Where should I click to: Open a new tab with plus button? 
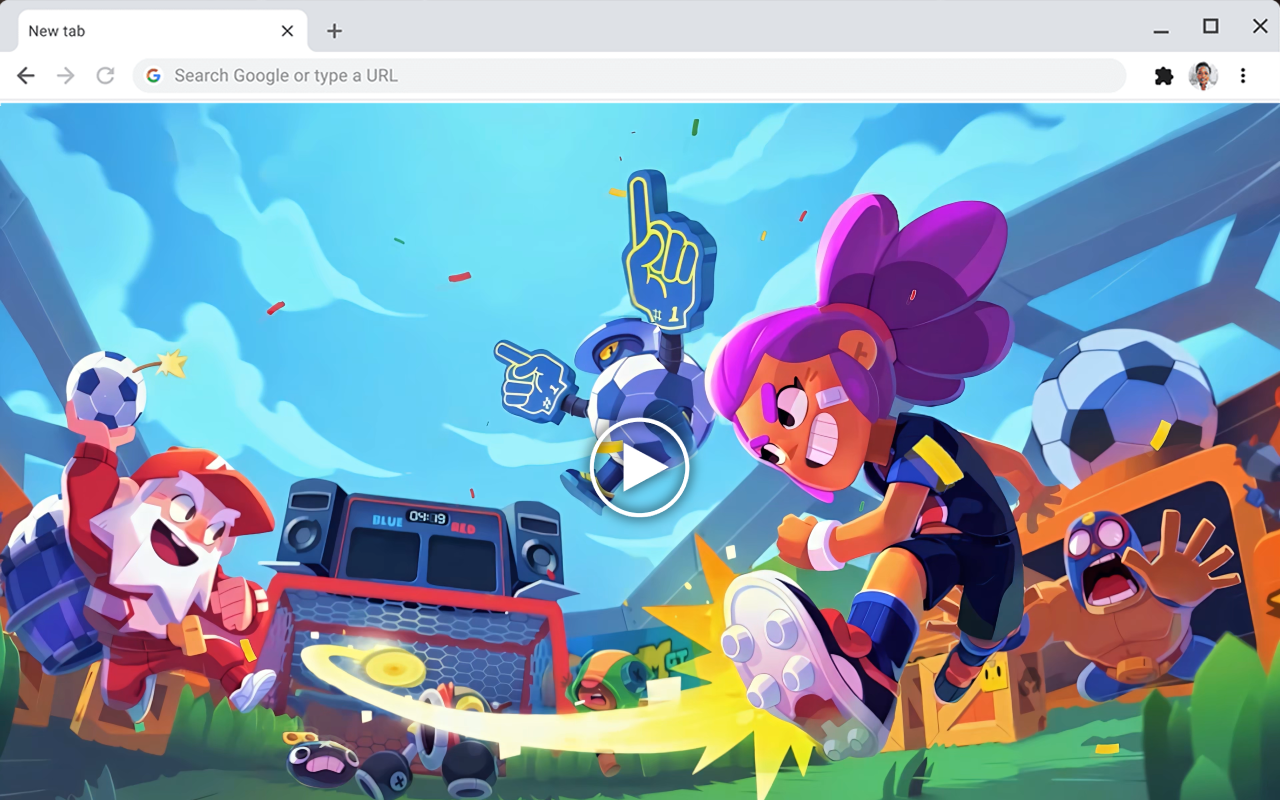point(334,31)
